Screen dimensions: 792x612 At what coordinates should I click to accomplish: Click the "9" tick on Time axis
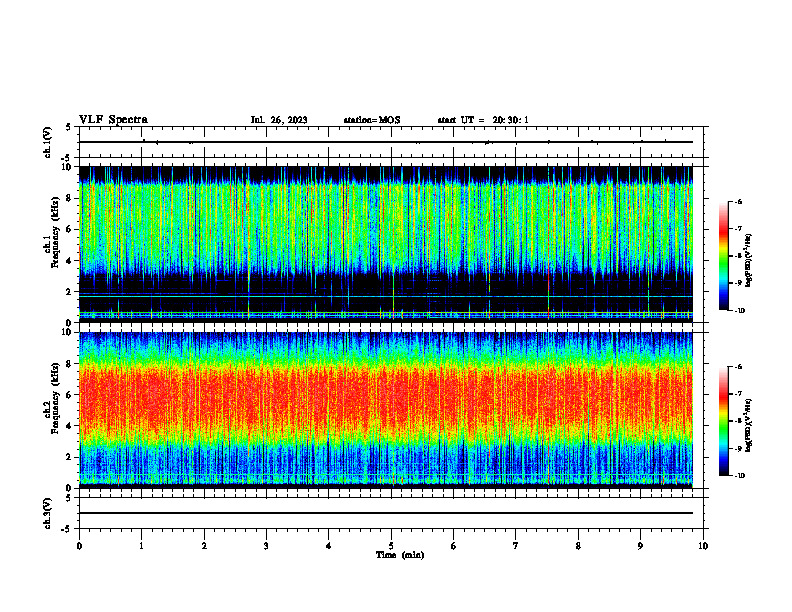coord(640,546)
